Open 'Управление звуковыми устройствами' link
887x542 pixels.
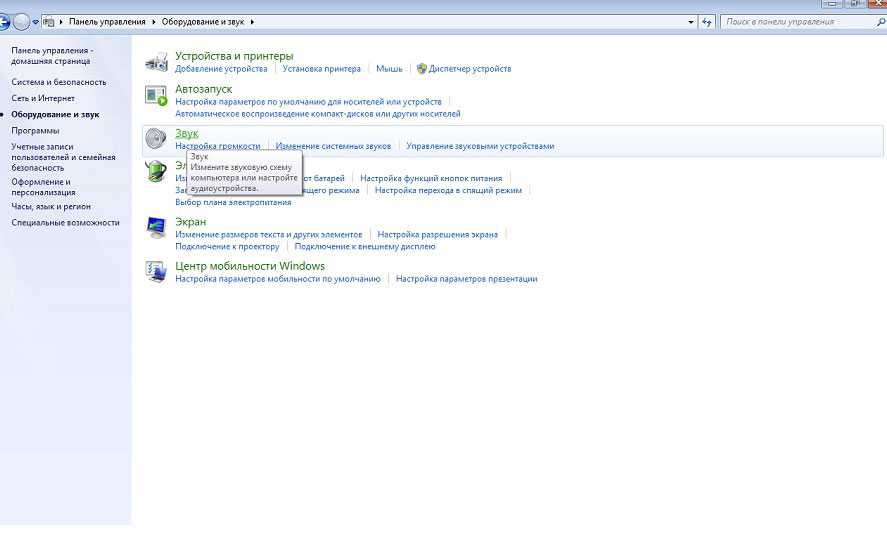[x=480, y=146]
